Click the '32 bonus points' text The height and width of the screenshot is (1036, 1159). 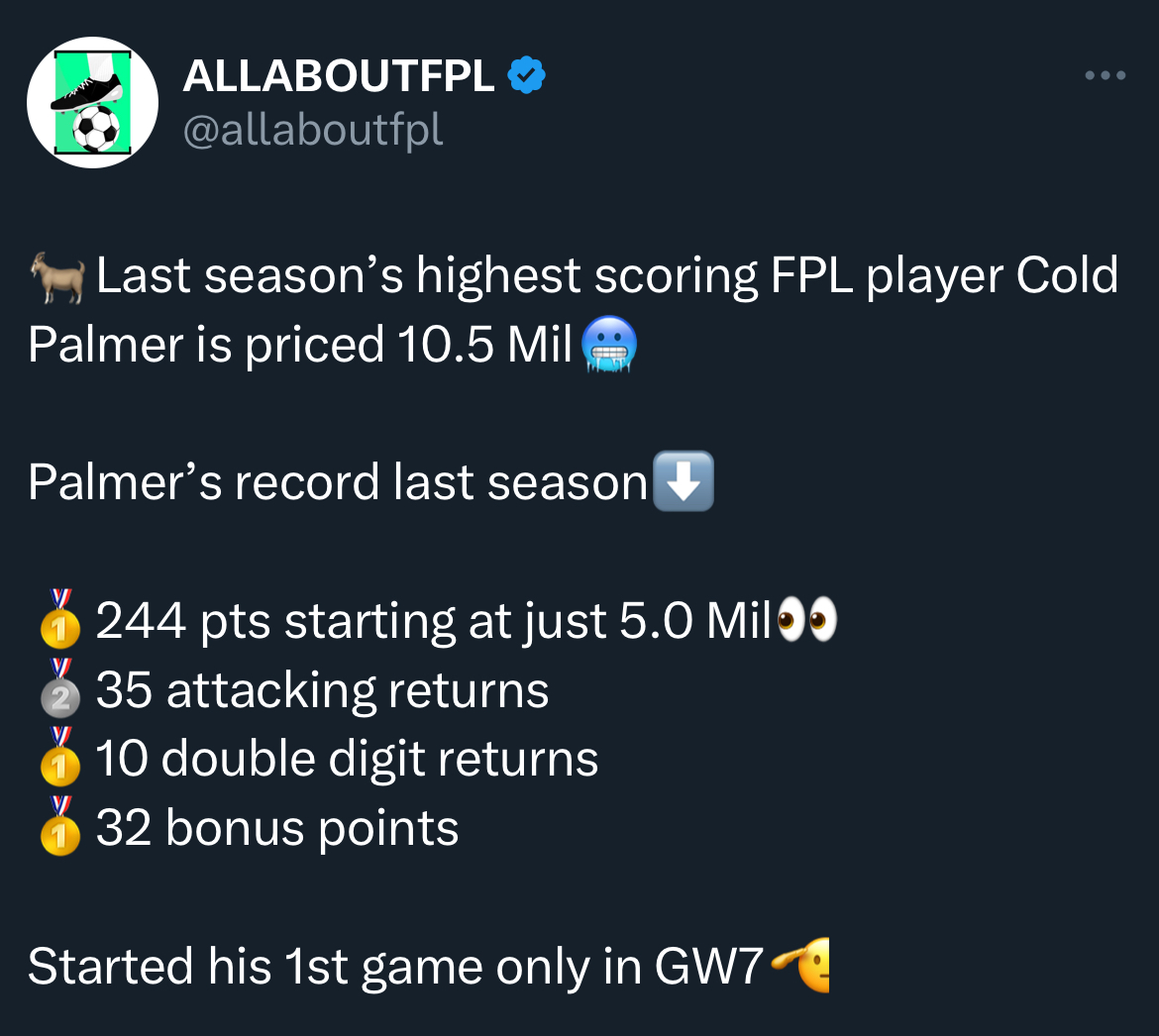tap(277, 828)
